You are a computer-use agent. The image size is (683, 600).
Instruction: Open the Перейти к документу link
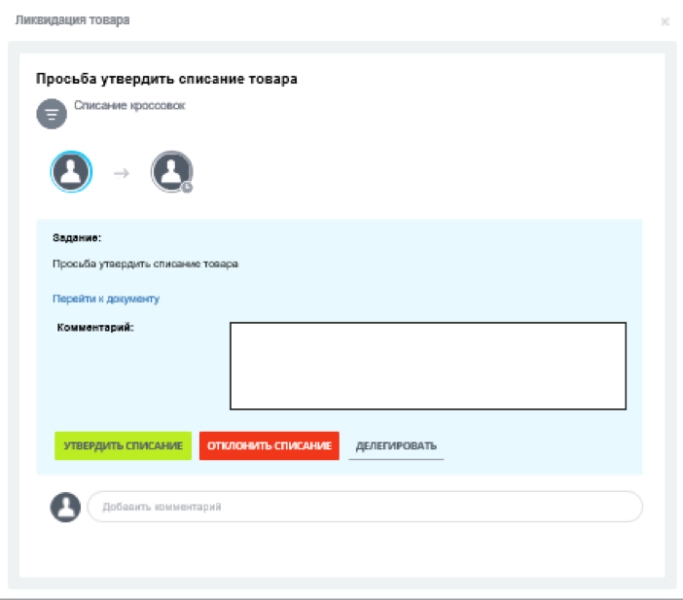point(105,298)
